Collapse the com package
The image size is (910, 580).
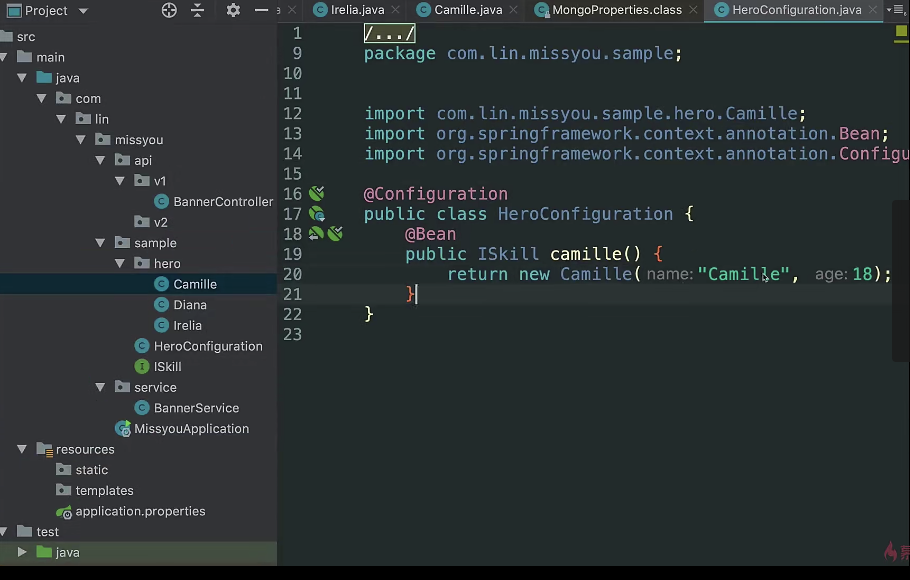click(x=42, y=99)
